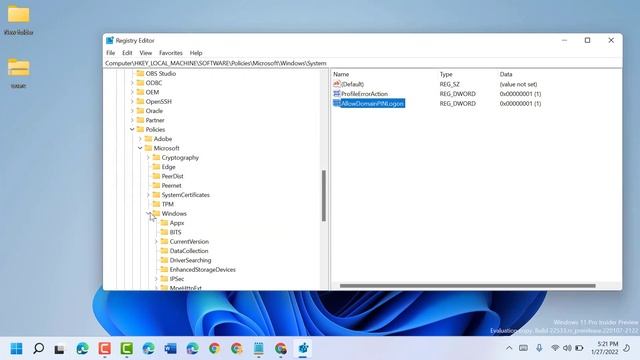
Task: Click the battery tray icon
Action: pyautogui.click(x=579, y=348)
